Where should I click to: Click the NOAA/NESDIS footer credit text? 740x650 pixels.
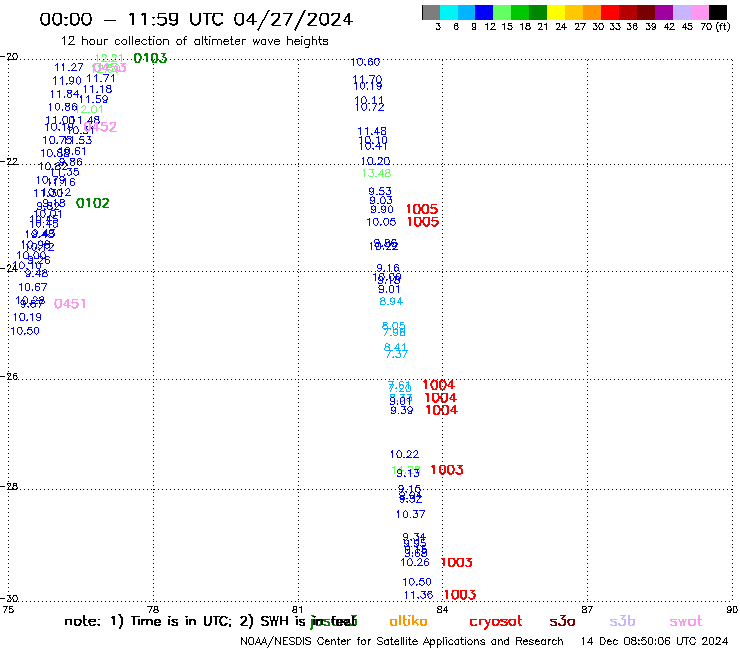(x=402, y=641)
